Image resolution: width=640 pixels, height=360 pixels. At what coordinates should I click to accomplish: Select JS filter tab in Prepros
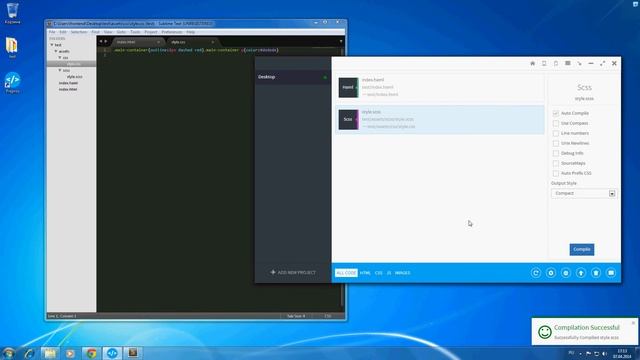[x=389, y=273]
